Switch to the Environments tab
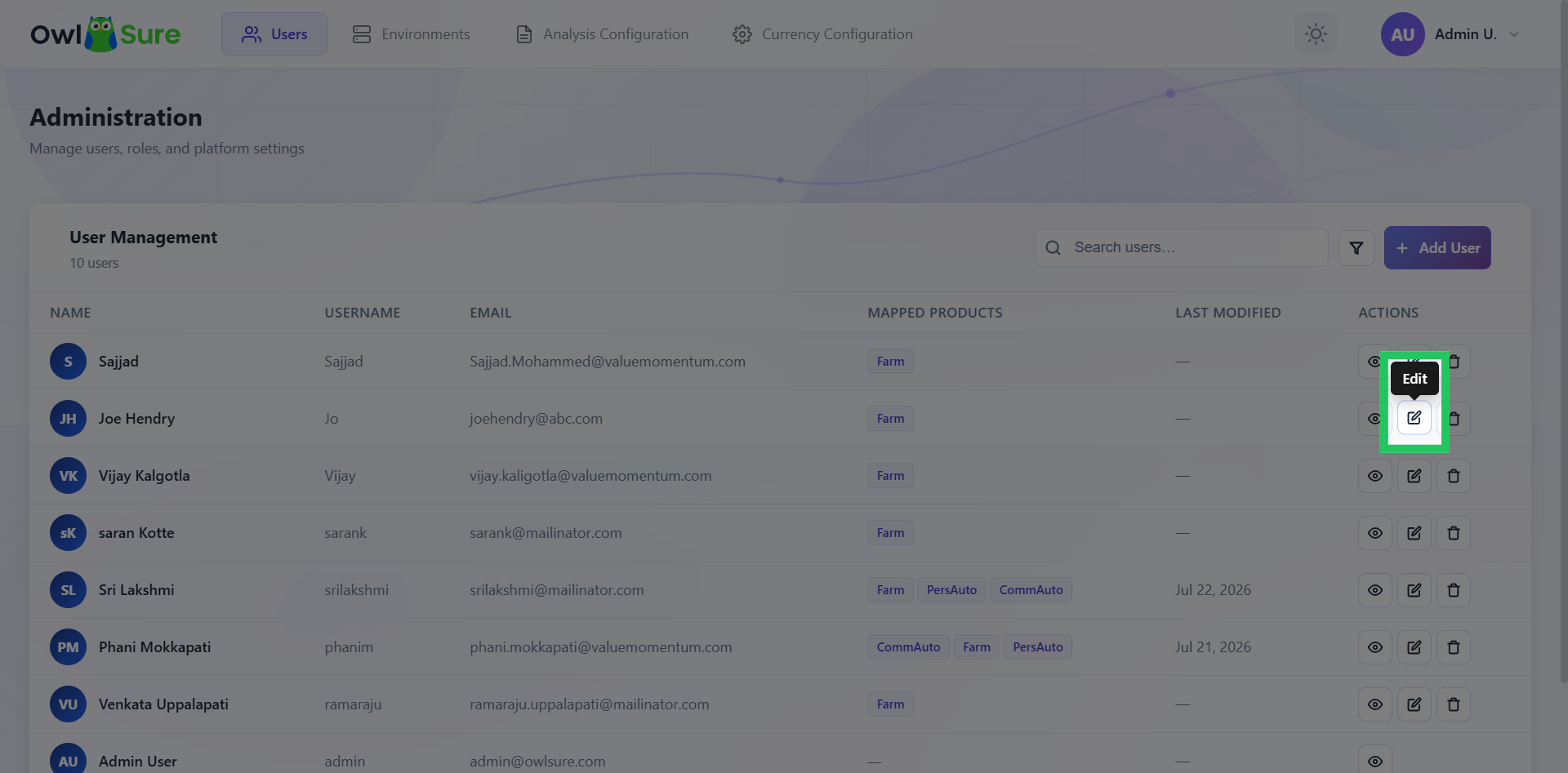Screen dimensions: 1568x773 click(412, 34)
